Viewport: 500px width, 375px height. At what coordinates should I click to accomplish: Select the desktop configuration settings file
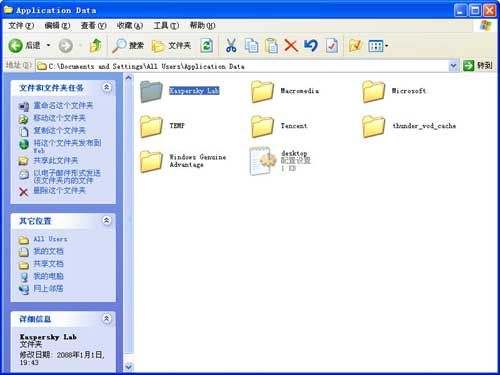(x=280, y=161)
